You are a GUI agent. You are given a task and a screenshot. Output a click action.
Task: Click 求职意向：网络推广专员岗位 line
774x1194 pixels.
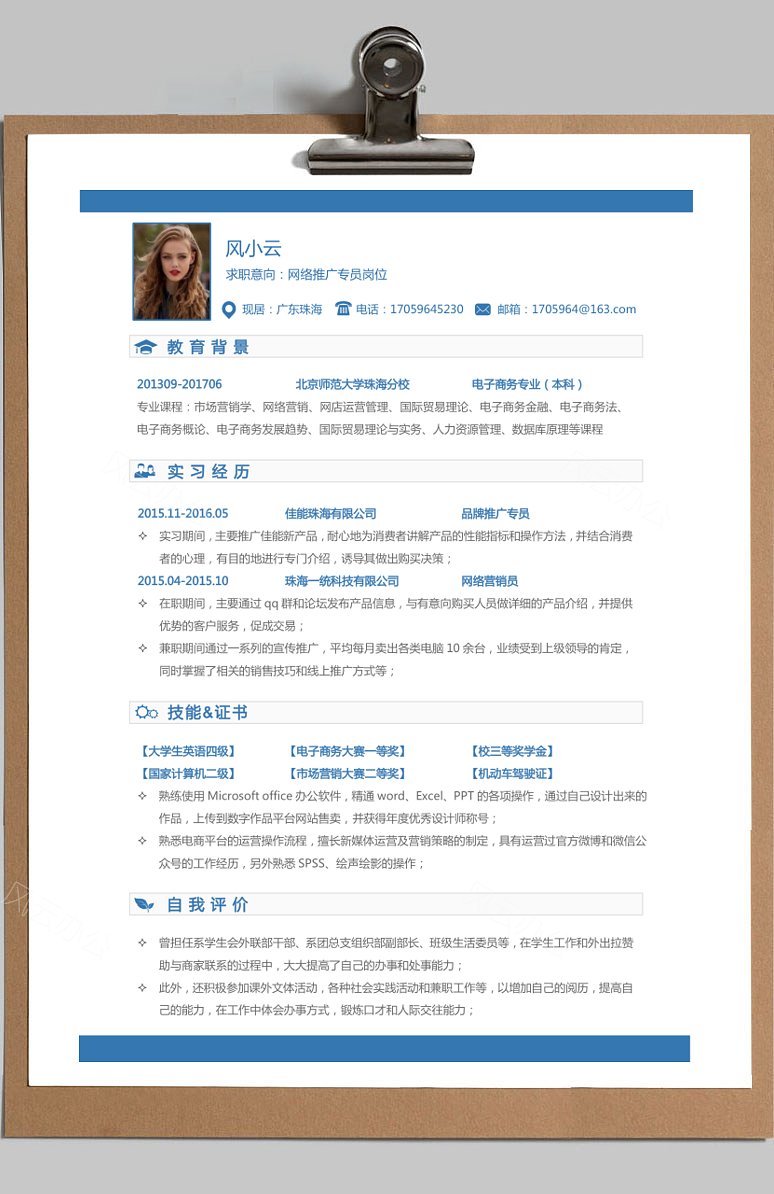point(306,274)
